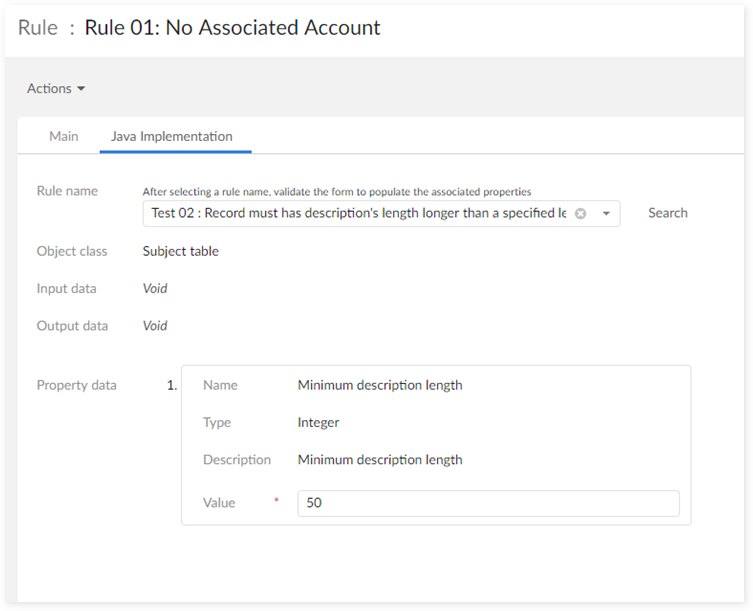The image size is (753, 611).
Task: Click the Void value next to Output data
Action: point(155,326)
